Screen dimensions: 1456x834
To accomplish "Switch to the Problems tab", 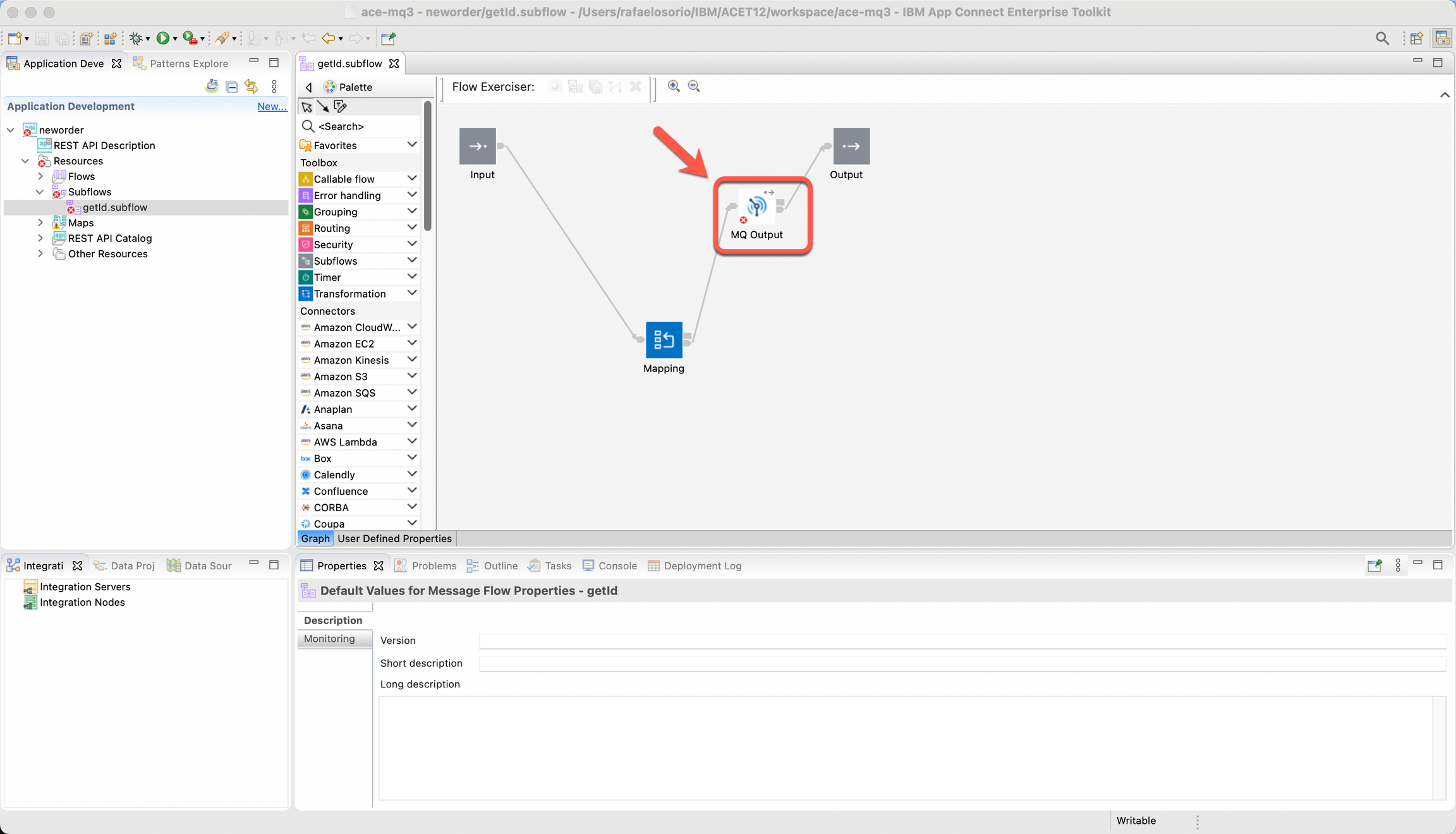I will coord(434,566).
